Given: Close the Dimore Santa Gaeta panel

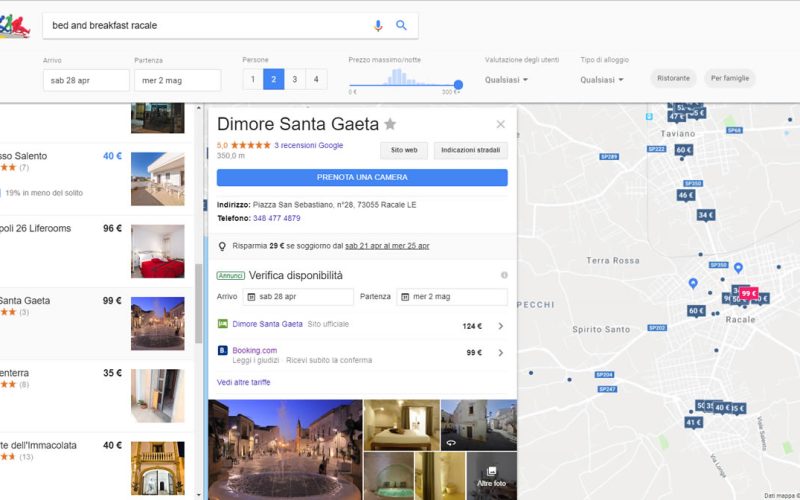Looking at the screenshot, I should pyautogui.click(x=501, y=124).
